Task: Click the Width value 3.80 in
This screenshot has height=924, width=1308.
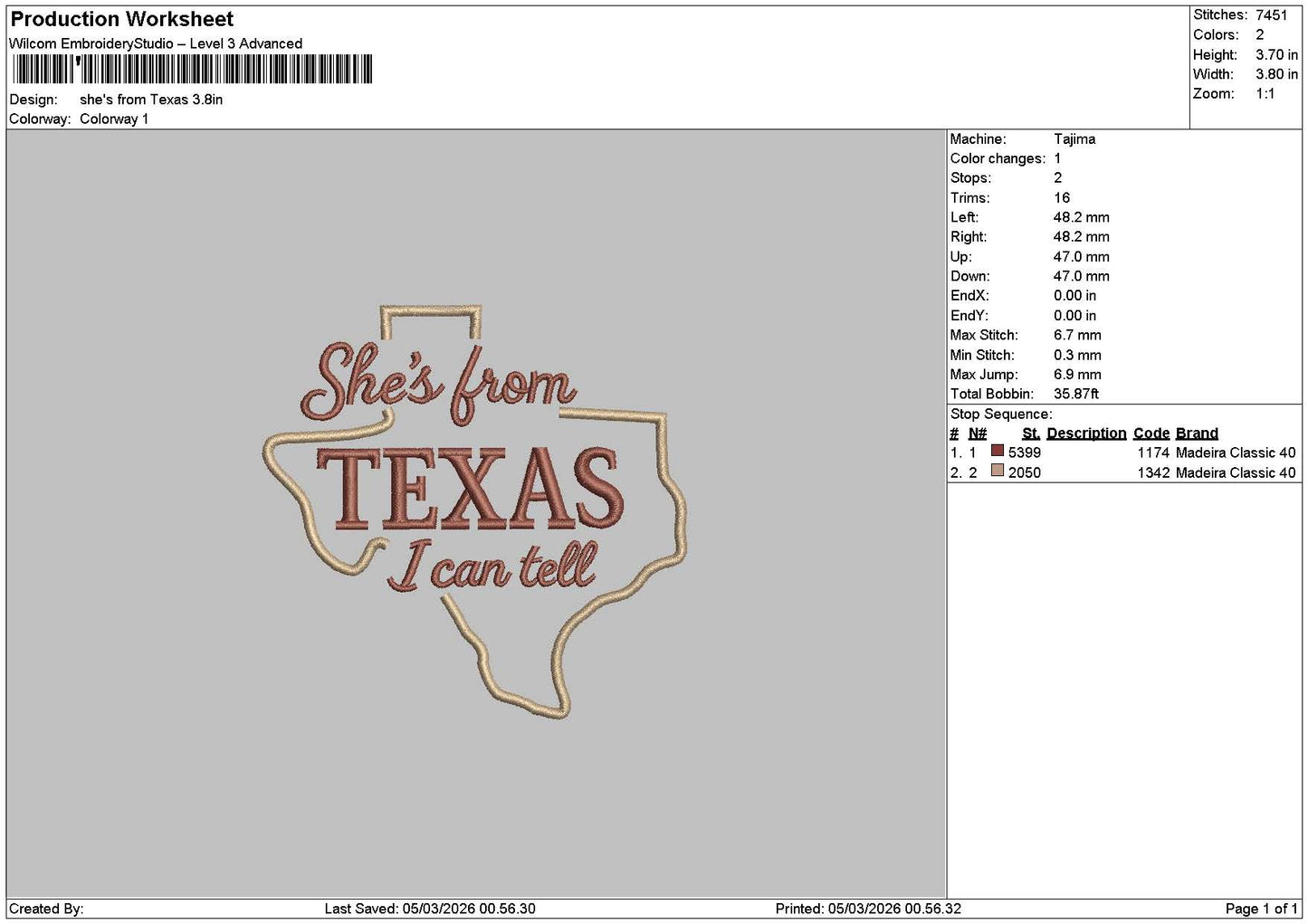Action: tap(1276, 74)
